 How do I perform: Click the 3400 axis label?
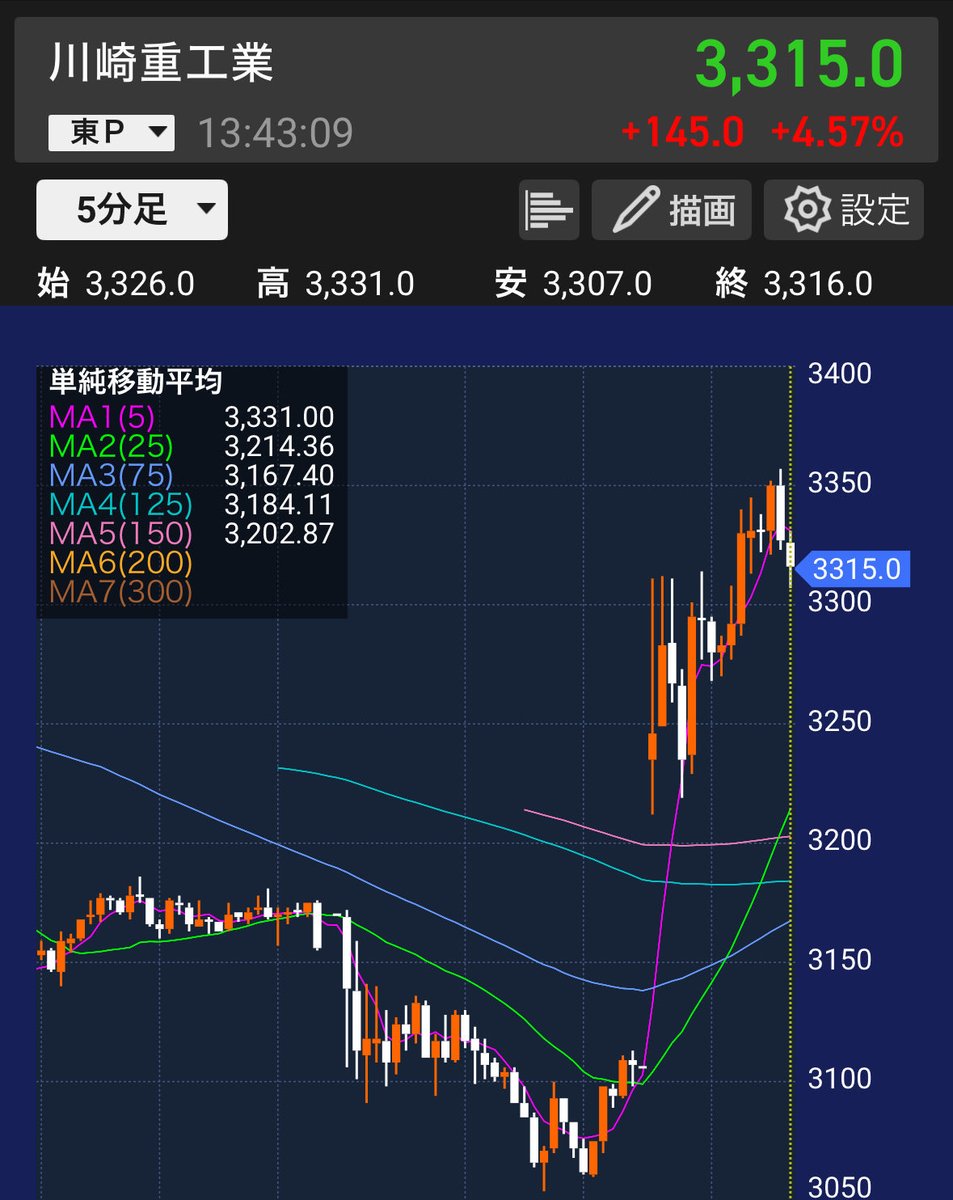coord(840,375)
